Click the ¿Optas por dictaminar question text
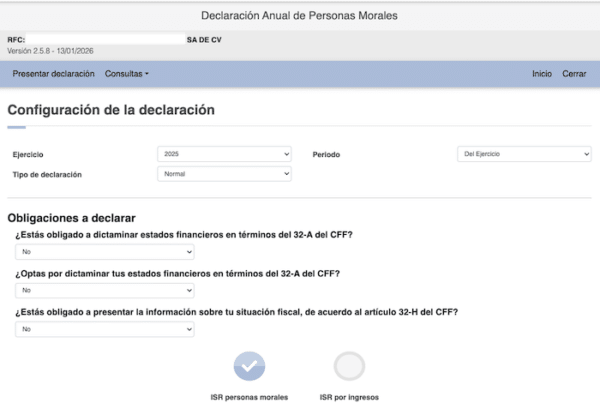600x403 pixels. coord(178,274)
